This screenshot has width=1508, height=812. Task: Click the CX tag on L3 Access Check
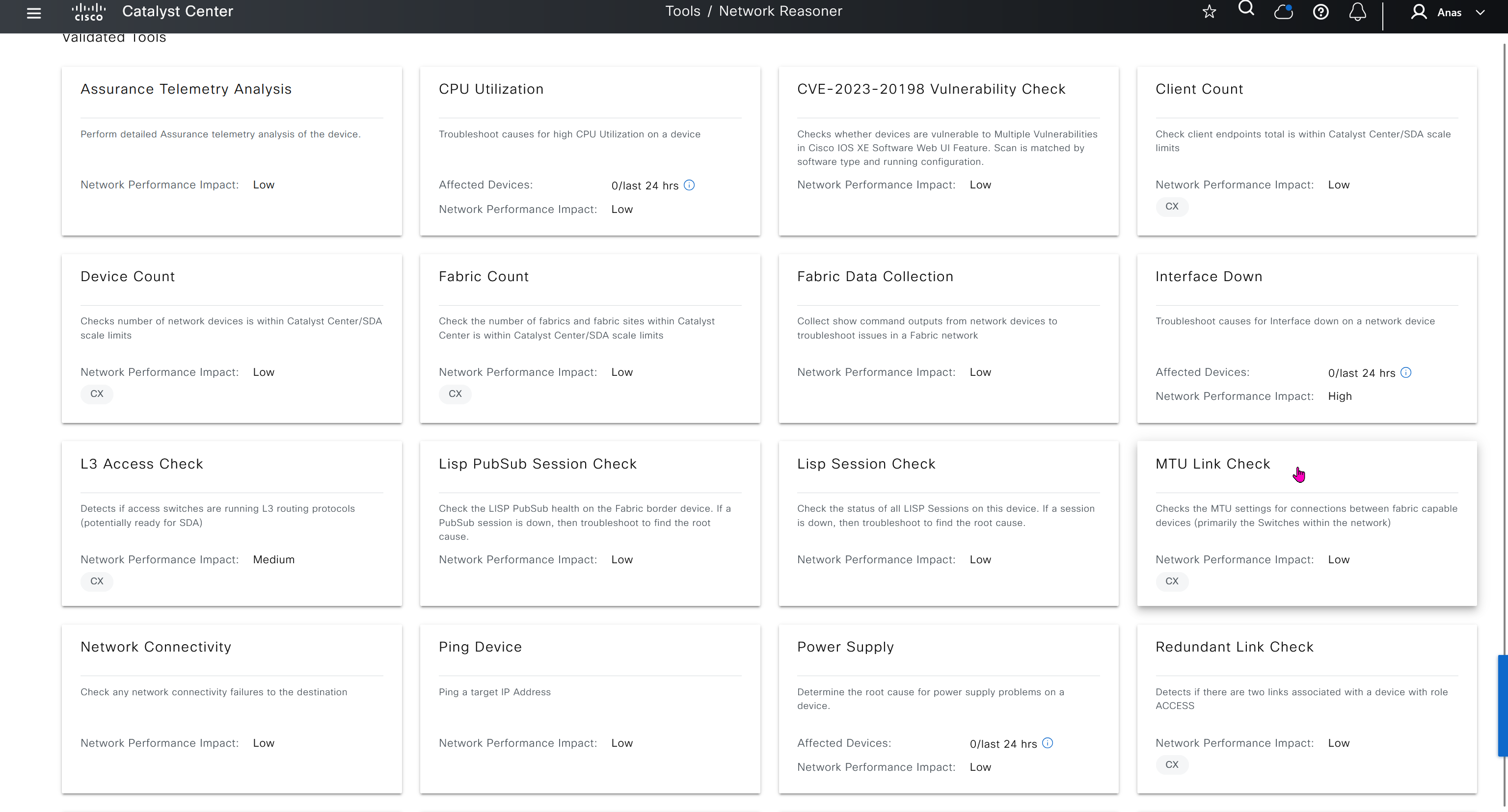[97, 581]
